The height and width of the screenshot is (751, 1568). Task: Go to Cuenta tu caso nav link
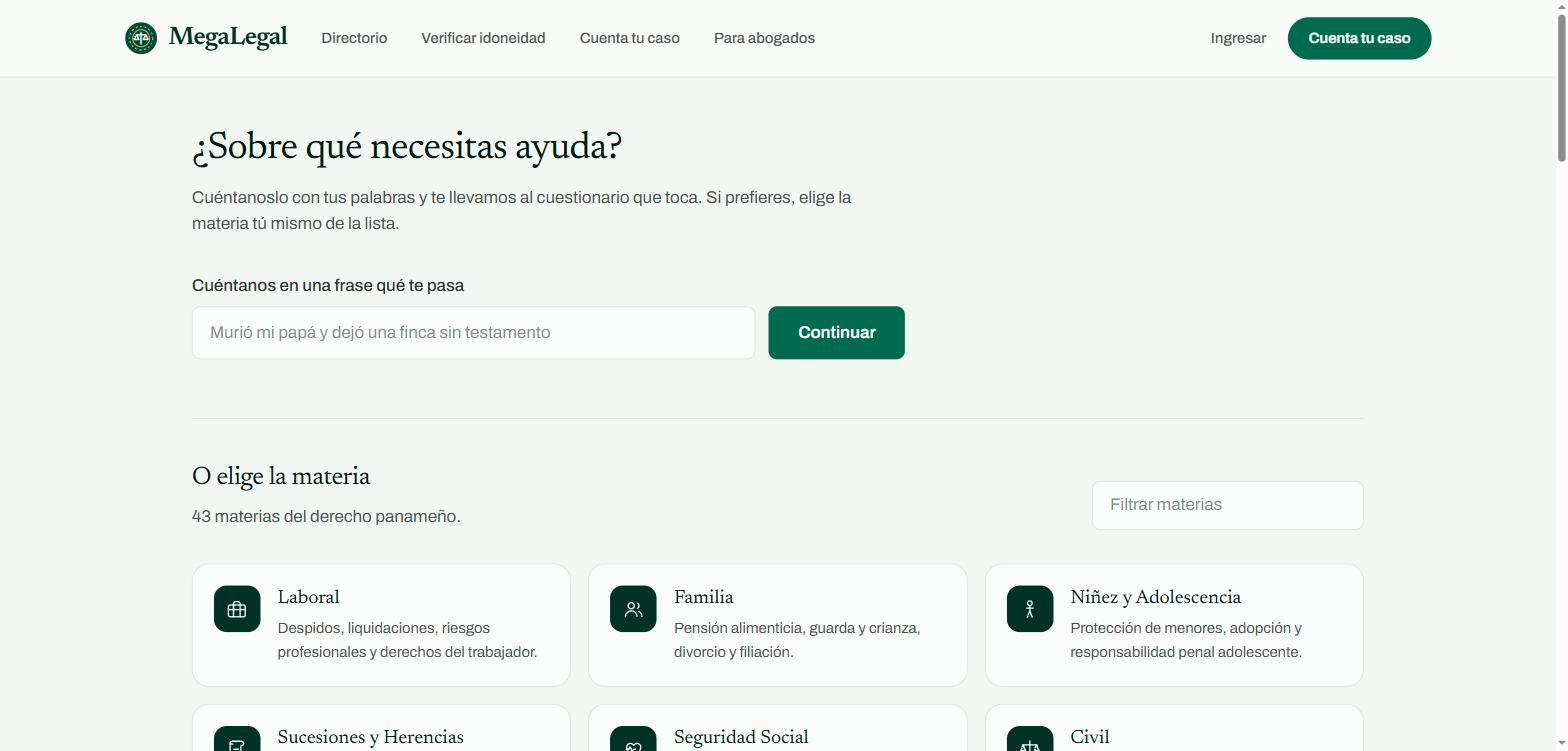[630, 38]
